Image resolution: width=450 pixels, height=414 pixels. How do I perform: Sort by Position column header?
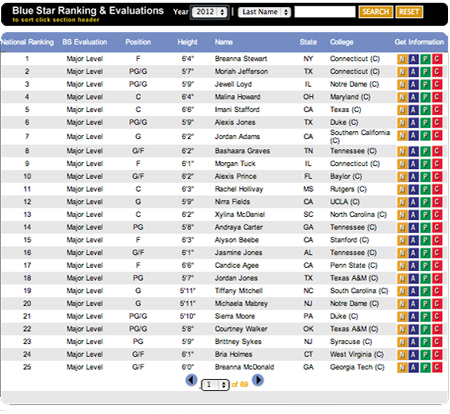138,42
